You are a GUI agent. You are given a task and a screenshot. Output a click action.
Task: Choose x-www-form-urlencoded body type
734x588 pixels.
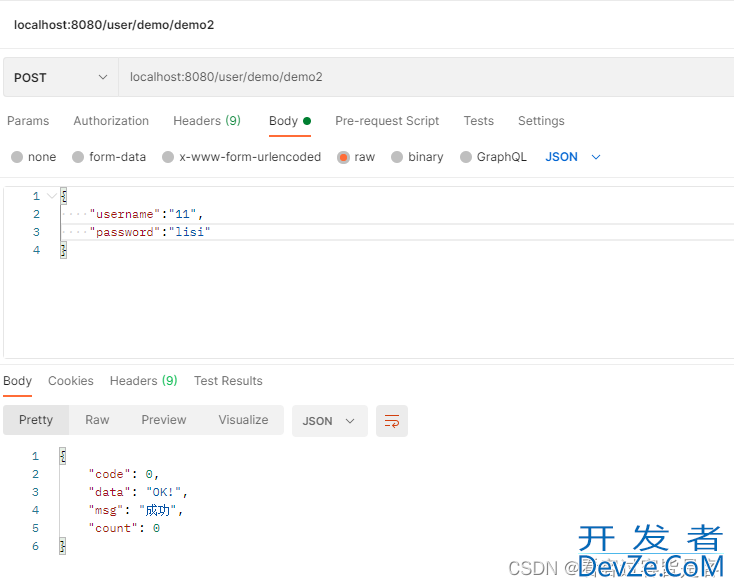point(168,157)
